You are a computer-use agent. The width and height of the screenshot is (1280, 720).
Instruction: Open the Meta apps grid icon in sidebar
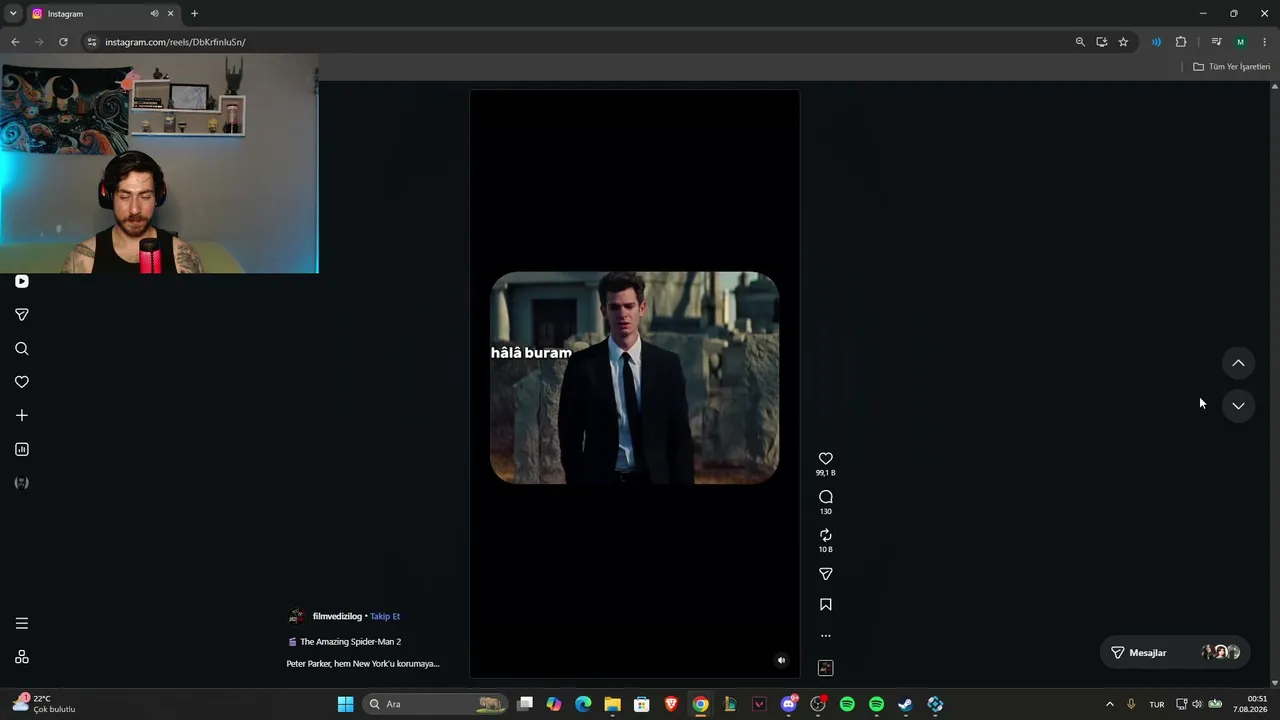pyautogui.click(x=22, y=657)
